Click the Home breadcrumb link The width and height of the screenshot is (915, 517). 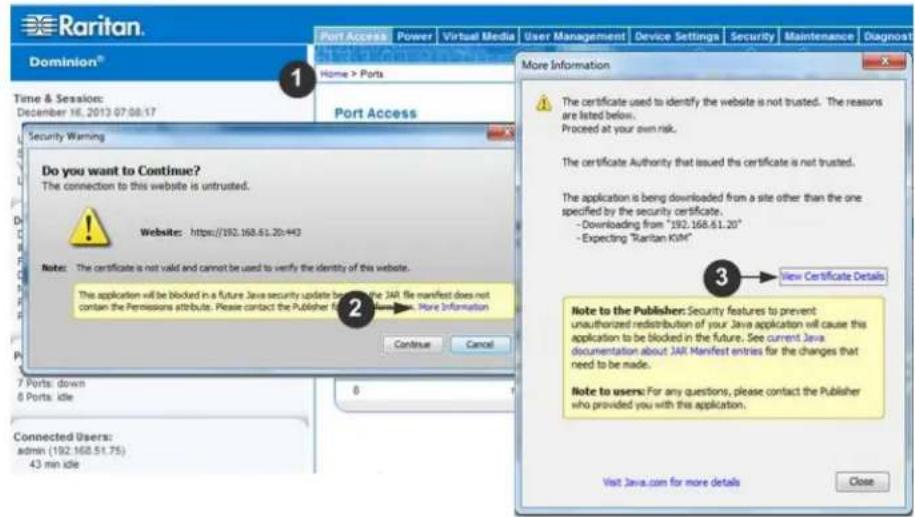point(334,74)
